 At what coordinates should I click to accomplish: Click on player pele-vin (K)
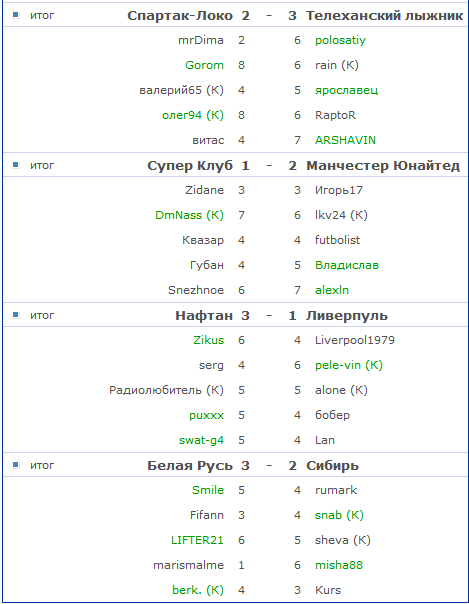point(349,365)
